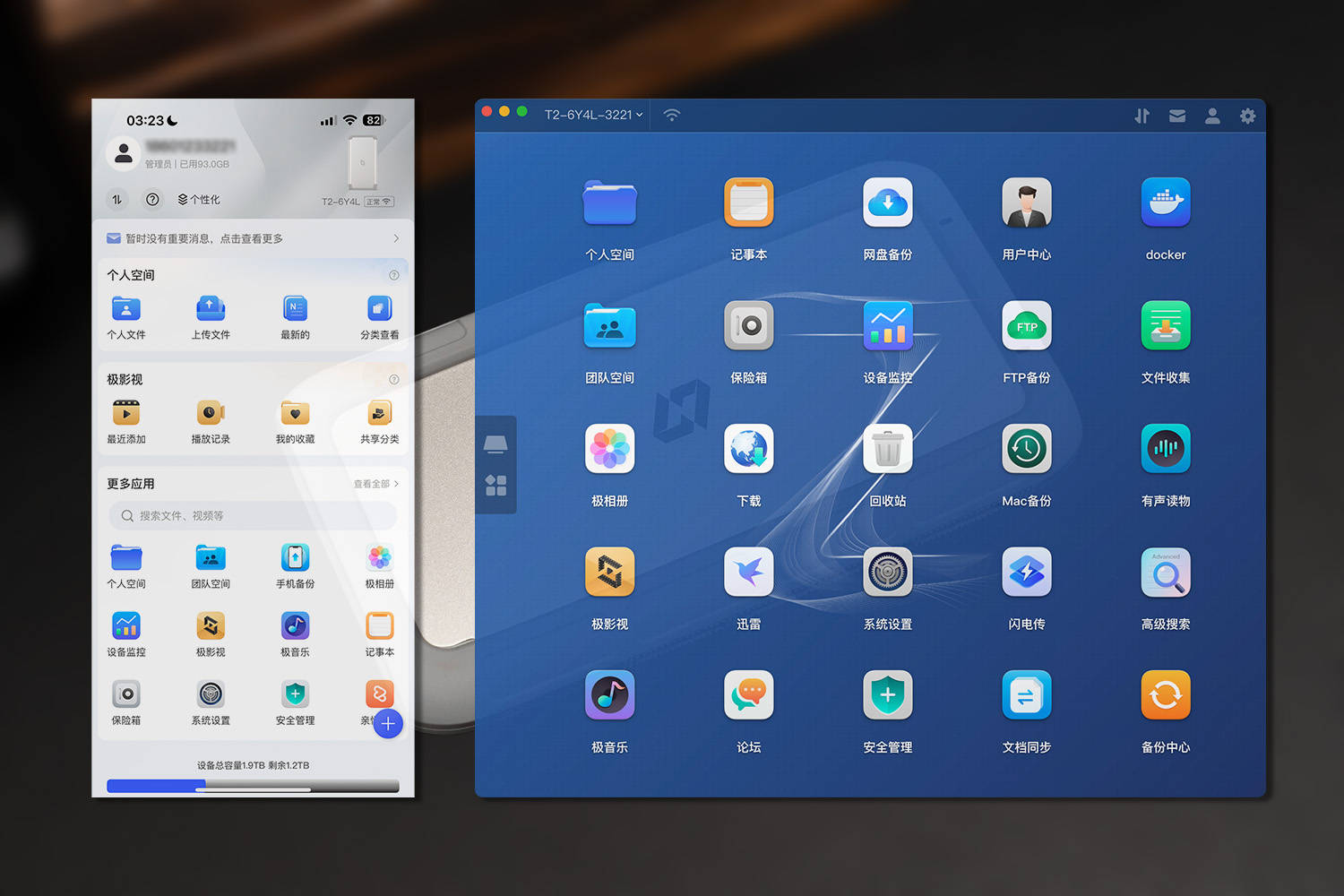Open the 保险箱 safe icon in desktop window

(x=748, y=325)
